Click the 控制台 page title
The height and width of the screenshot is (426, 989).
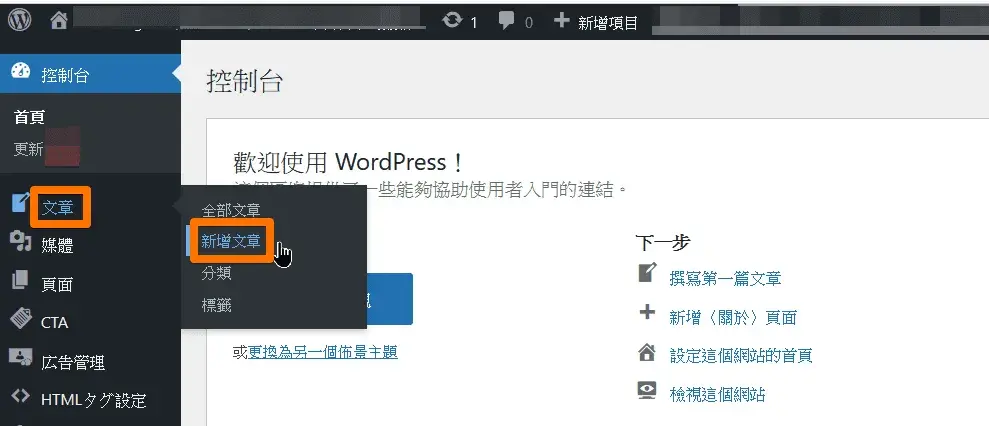tap(245, 82)
